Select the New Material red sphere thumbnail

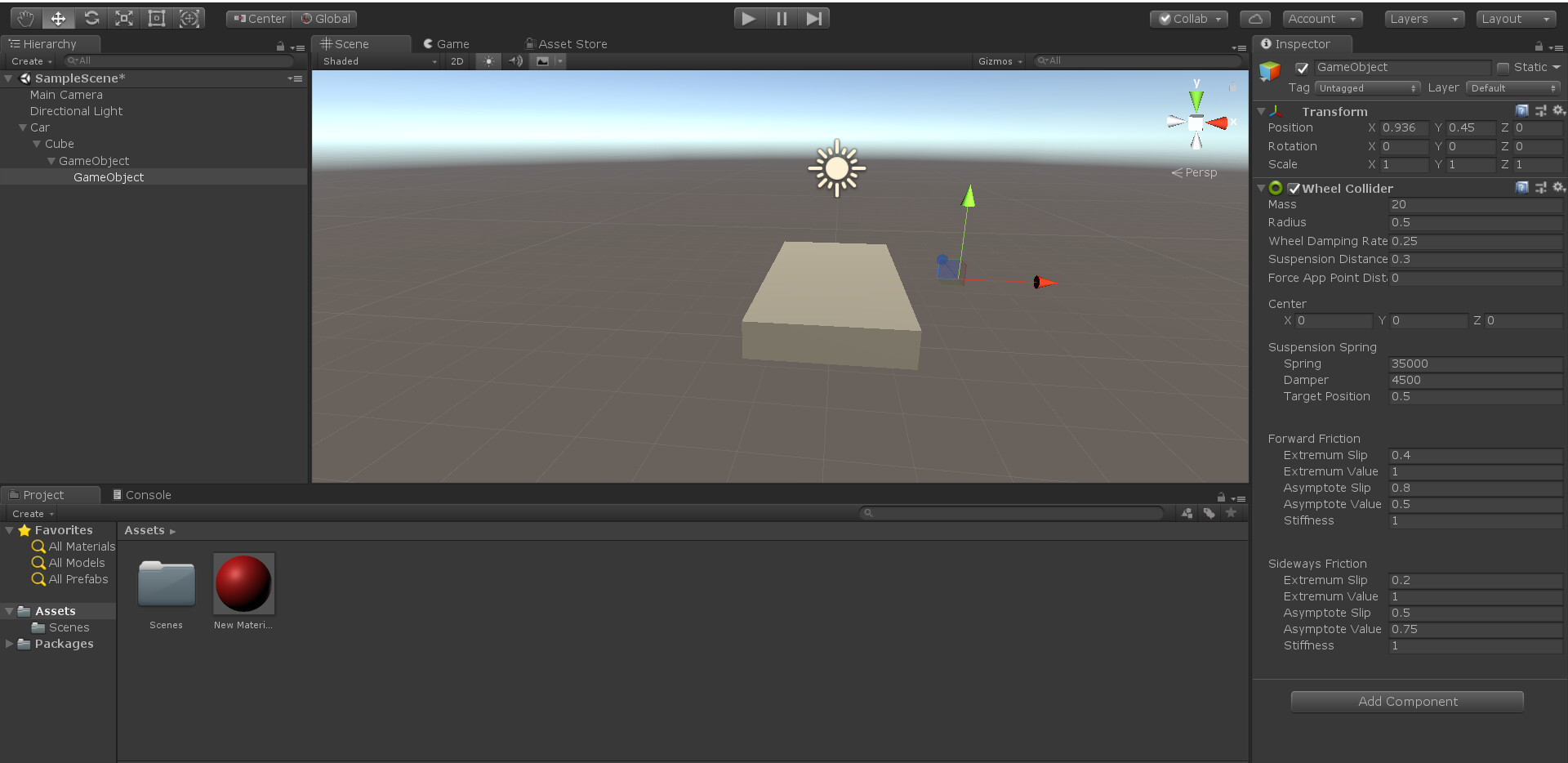(243, 583)
